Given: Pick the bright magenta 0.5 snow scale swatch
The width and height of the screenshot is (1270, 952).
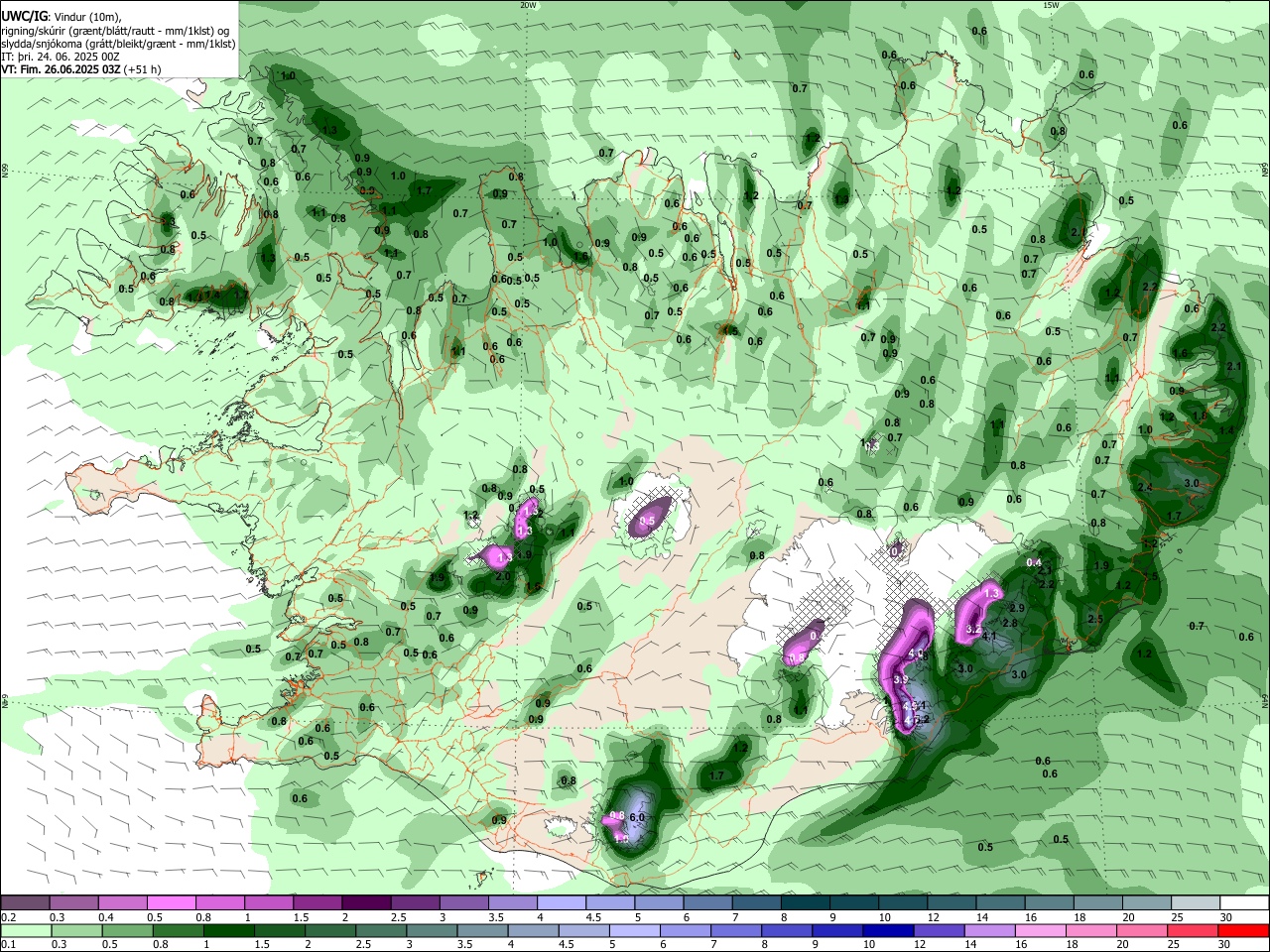Looking at the screenshot, I should (171, 903).
